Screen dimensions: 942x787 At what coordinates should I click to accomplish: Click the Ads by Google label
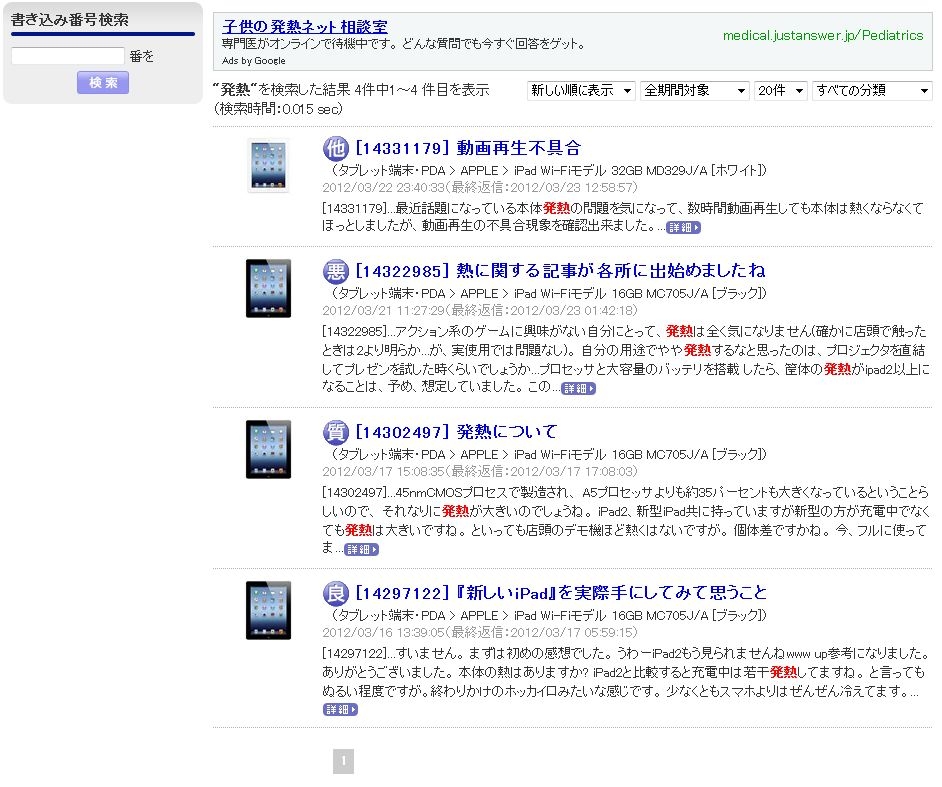254,61
